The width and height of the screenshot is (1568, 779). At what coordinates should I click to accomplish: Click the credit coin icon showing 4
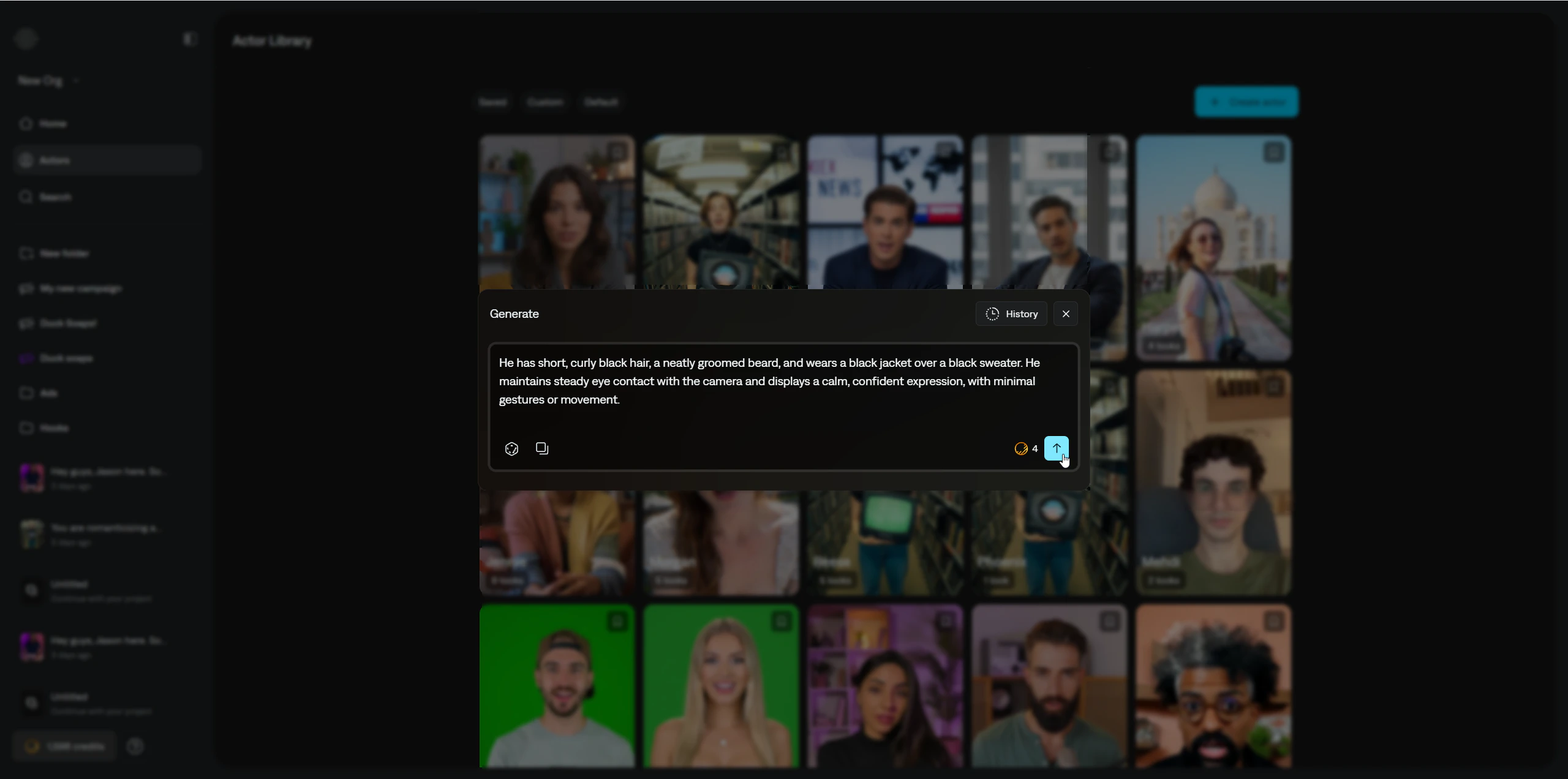coord(1021,449)
